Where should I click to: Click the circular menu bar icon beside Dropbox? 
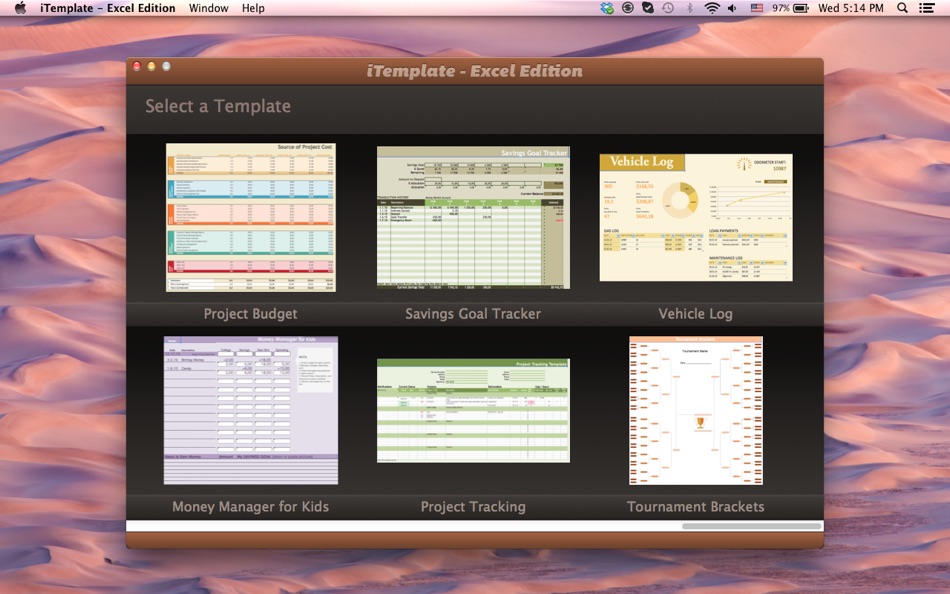click(x=628, y=8)
